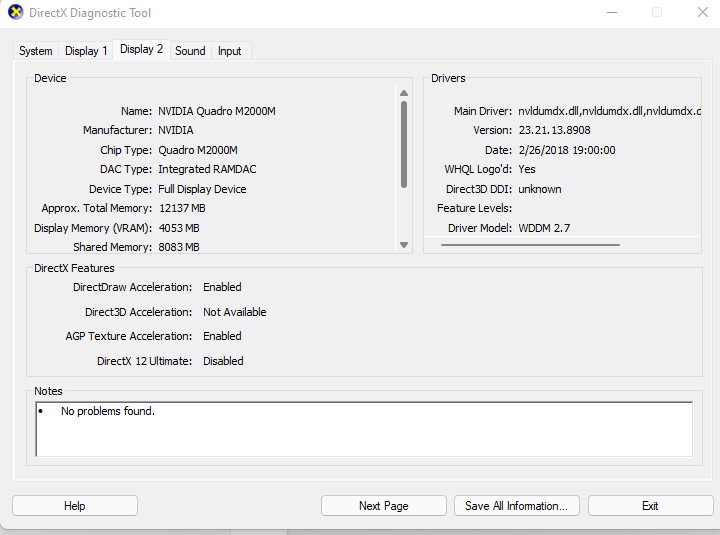Click the Main Driver nvldumdx.dll value
720x535 pixels.
[x=609, y=111]
